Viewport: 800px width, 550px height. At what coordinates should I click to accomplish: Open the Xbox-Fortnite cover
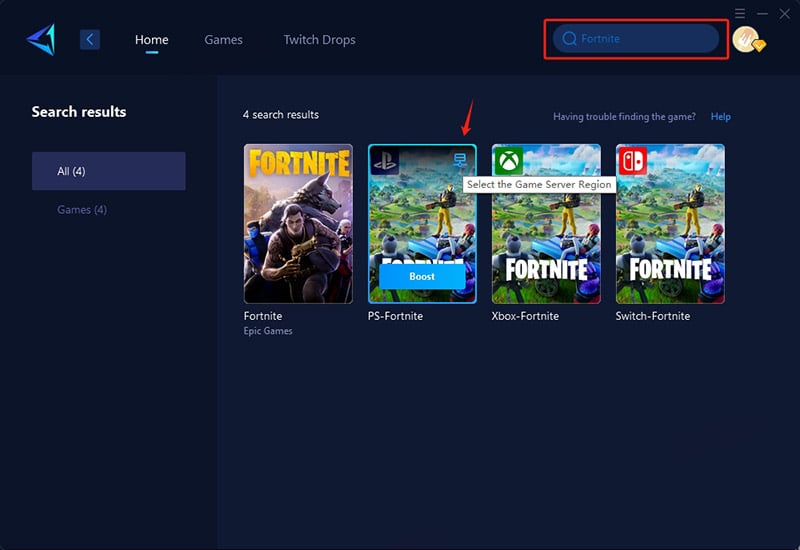[546, 223]
